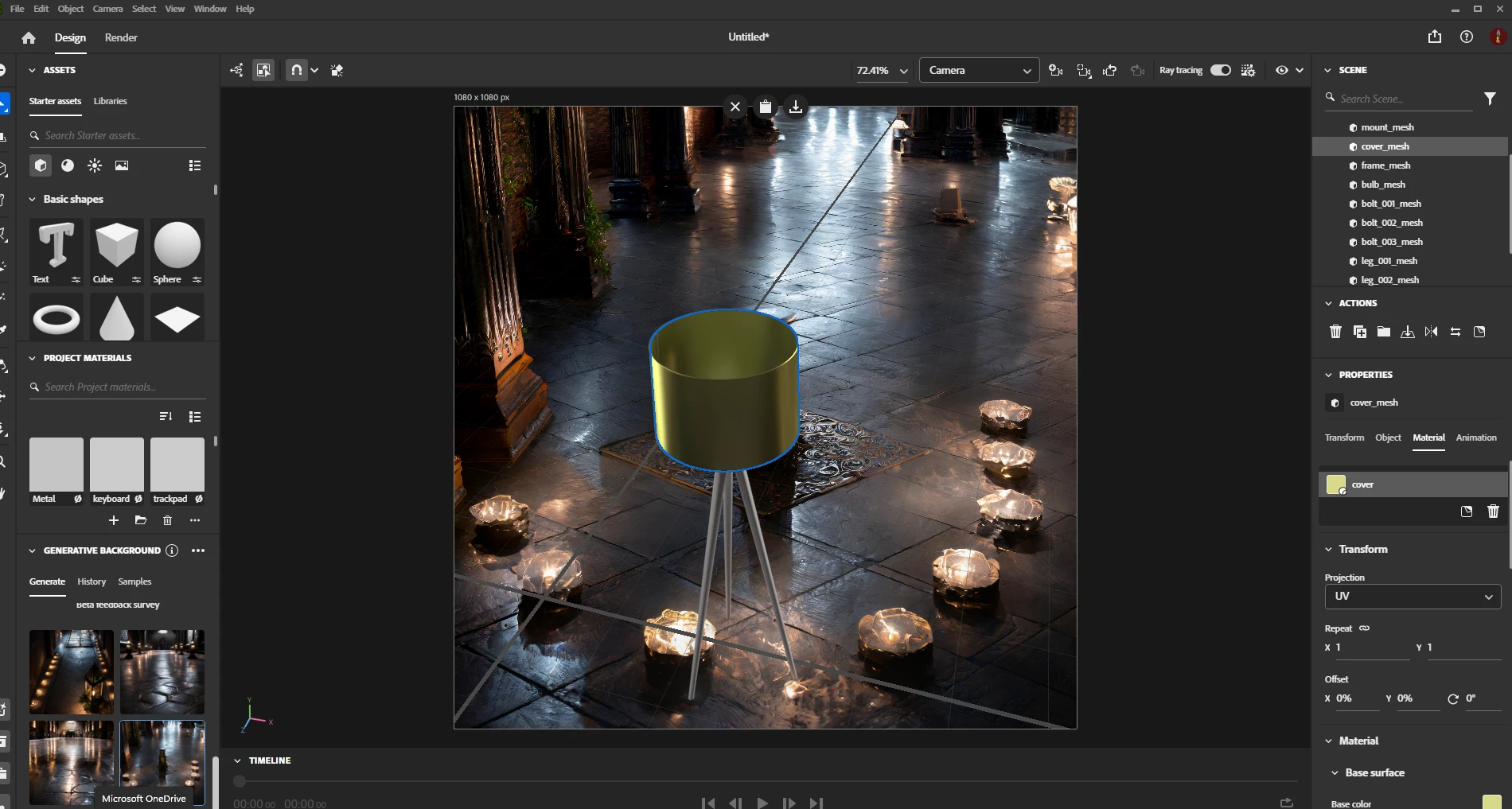The image size is (1512, 809).
Task: Open the Beta feedback survey link
Action: click(x=118, y=605)
